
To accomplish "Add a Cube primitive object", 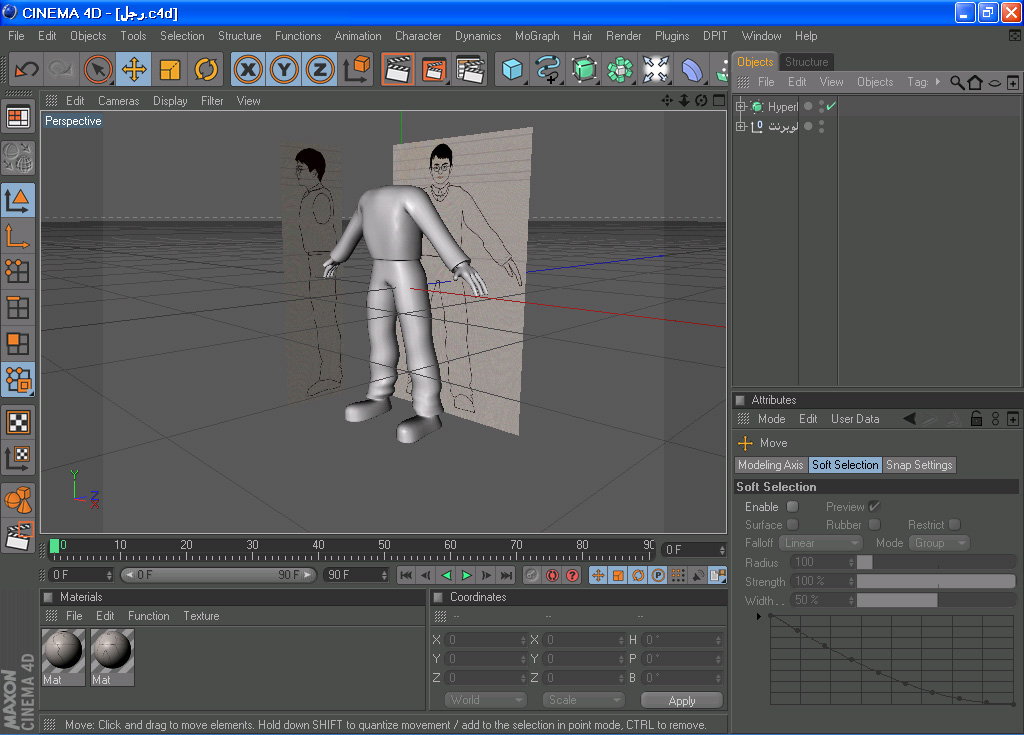I will (x=512, y=69).
